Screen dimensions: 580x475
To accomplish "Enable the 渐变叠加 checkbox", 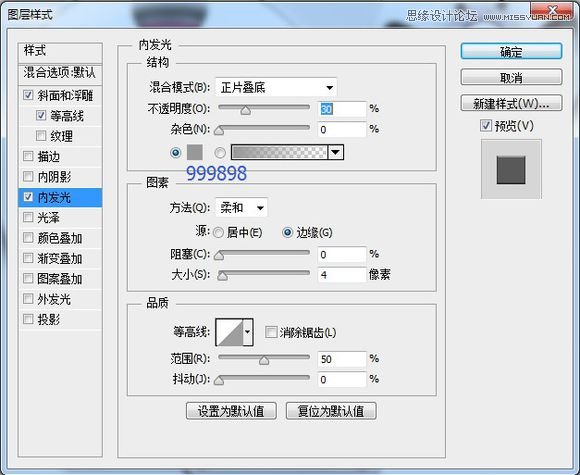I will 28,258.
